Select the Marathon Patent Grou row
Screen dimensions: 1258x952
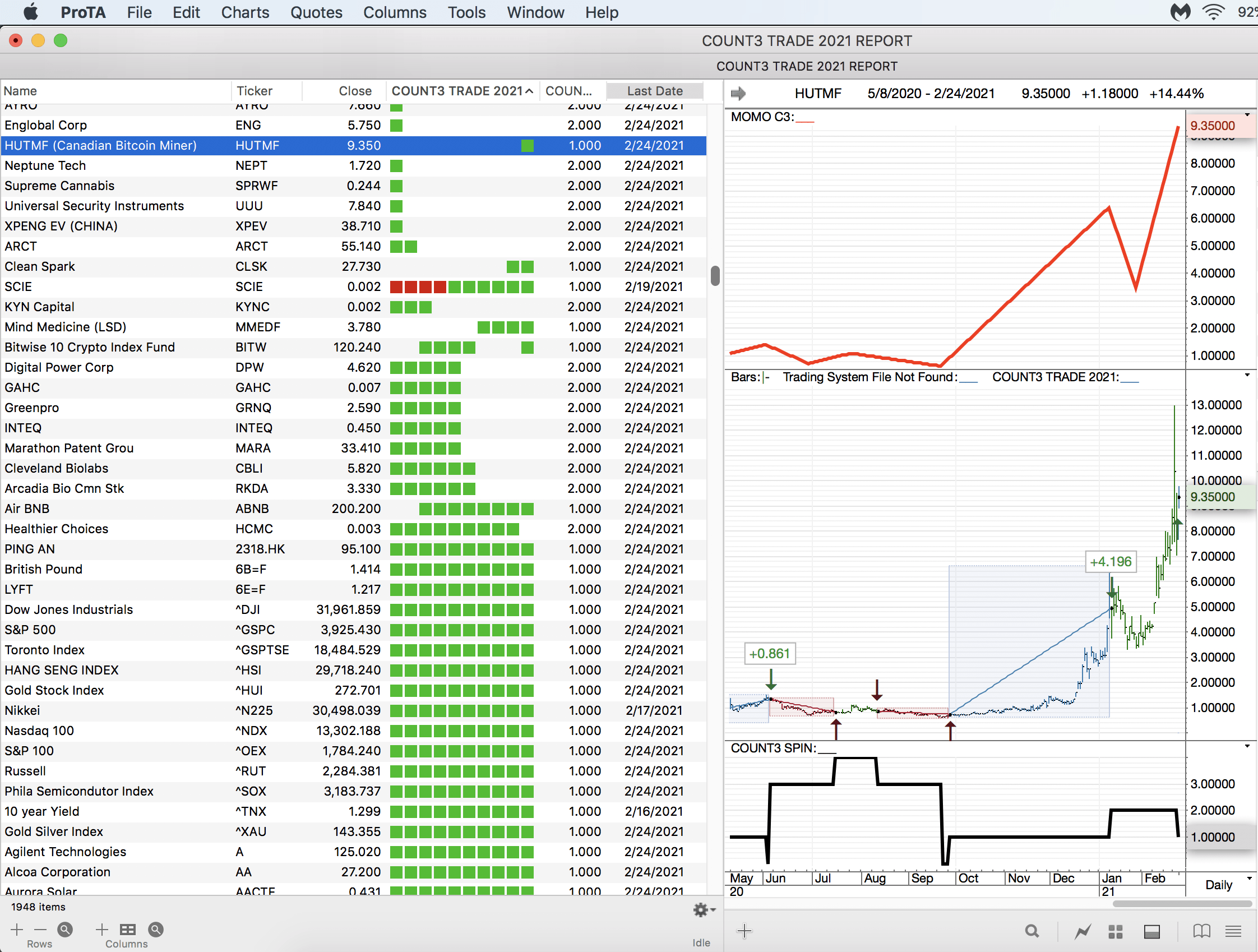pyautogui.click(x=353, y=448)
